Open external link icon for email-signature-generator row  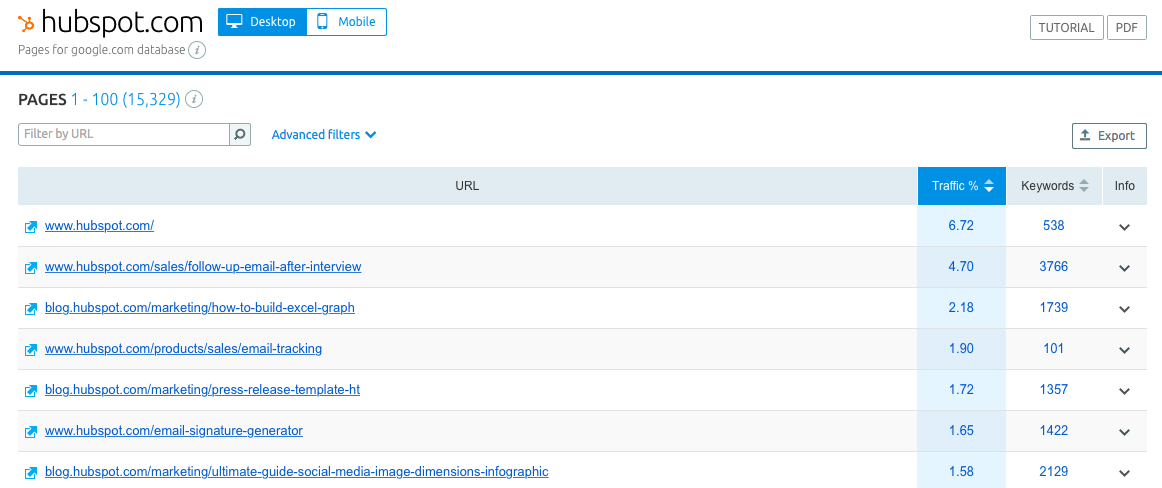31,431
